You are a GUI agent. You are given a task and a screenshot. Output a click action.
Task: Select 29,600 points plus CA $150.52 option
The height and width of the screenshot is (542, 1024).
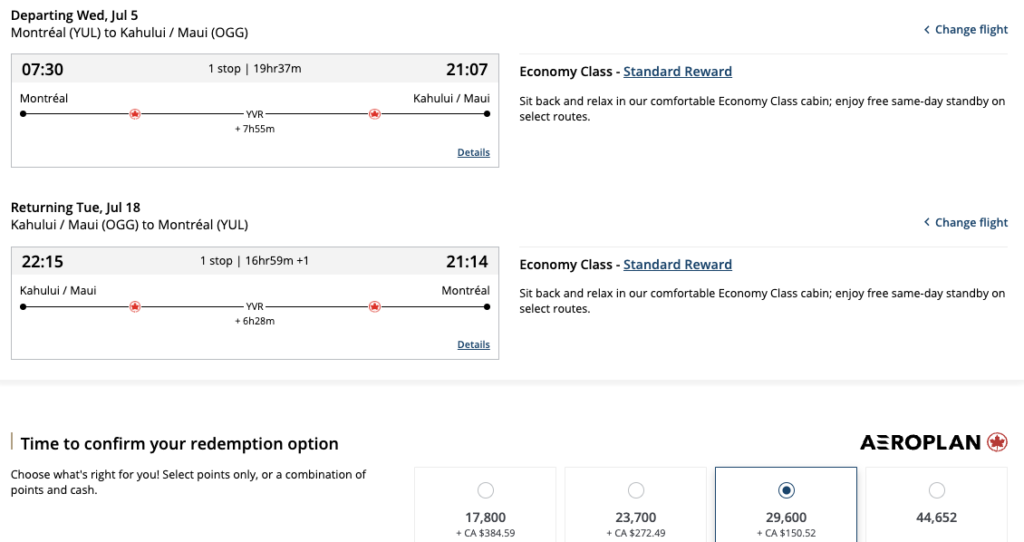pyautogui.click(x=786, y=491)
